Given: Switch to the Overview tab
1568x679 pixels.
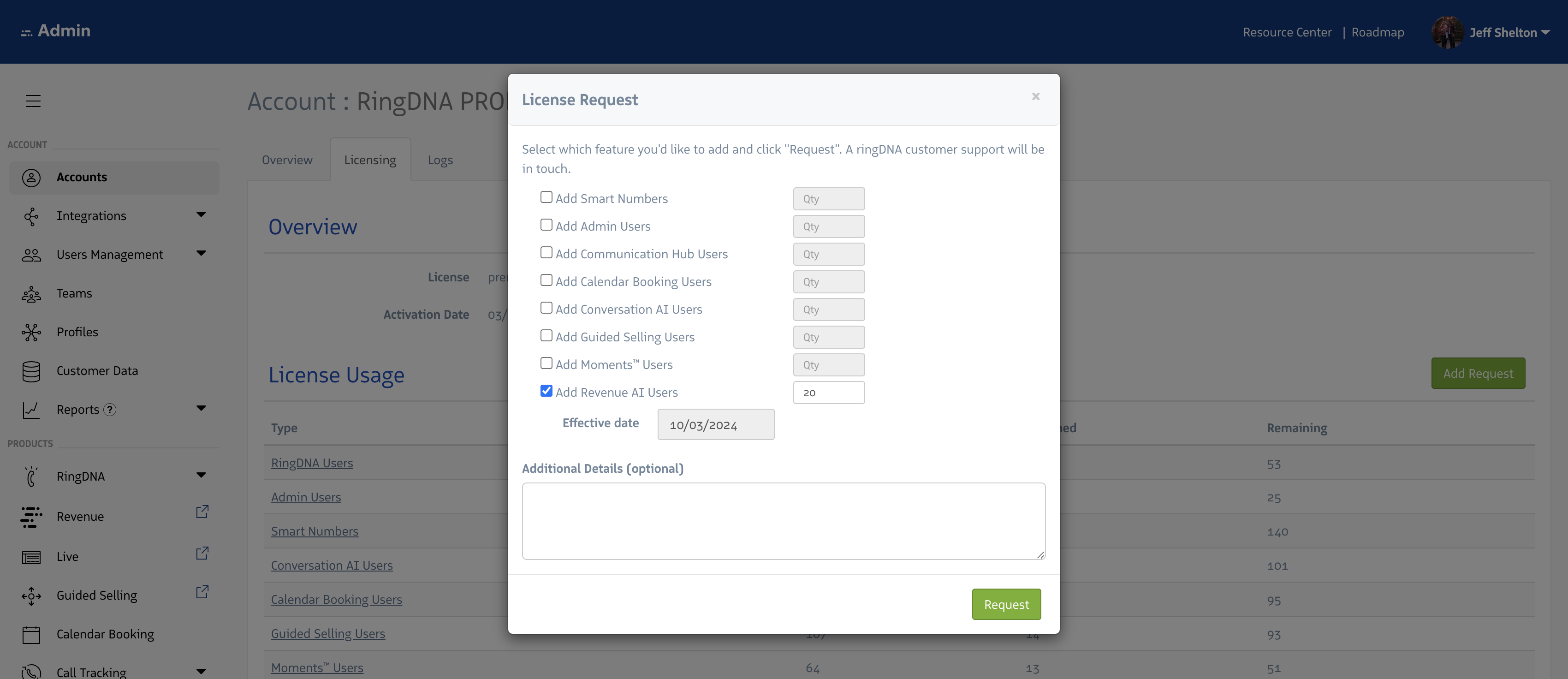Looking at the screenshot, I should click(x=287, y=160).
